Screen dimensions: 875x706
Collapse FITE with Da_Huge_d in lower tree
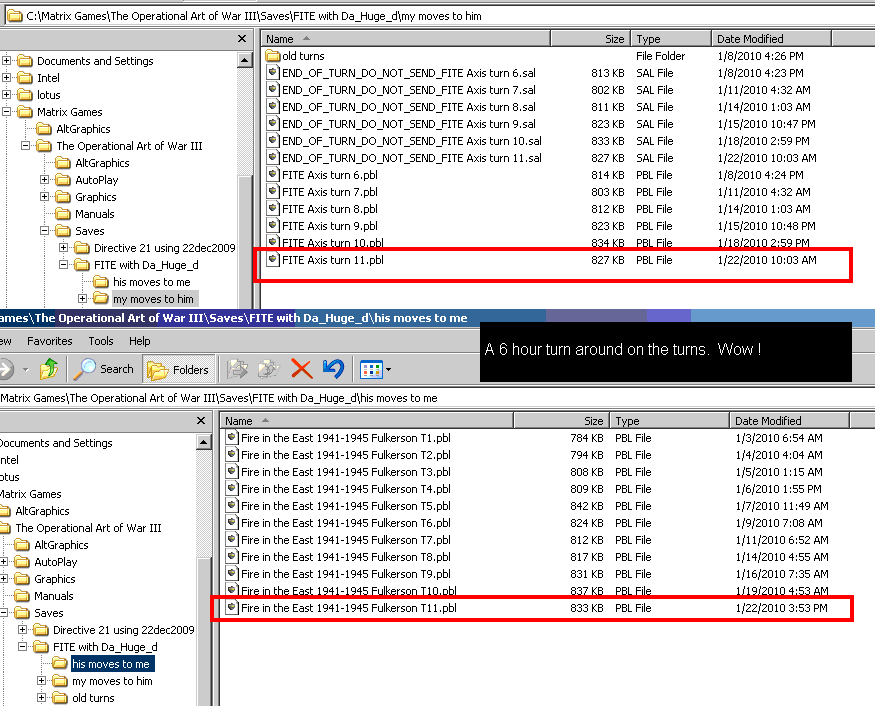[22, 646]
